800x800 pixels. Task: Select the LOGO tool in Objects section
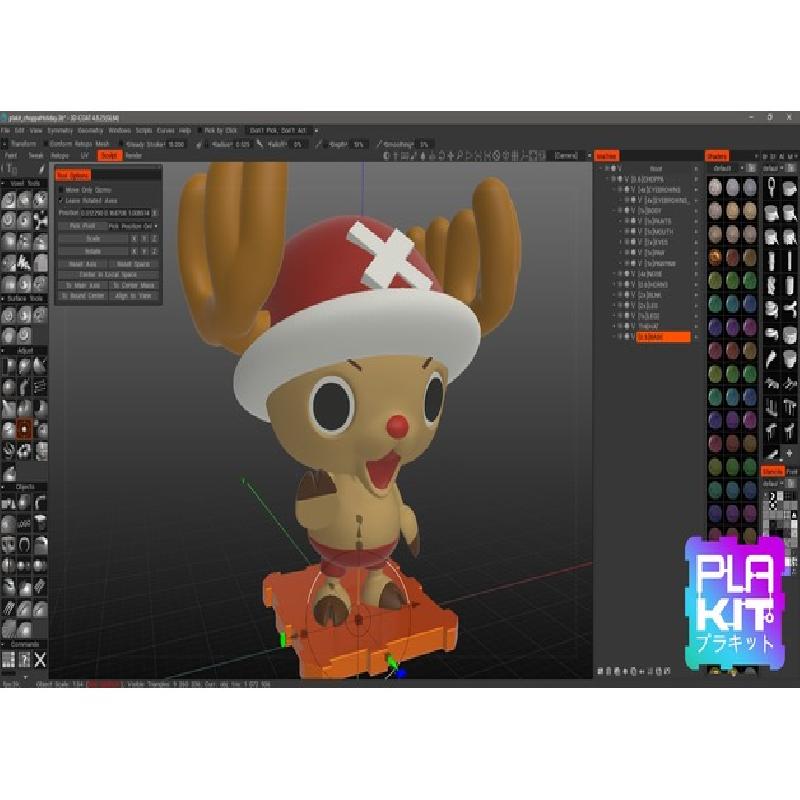click(24, 524)
